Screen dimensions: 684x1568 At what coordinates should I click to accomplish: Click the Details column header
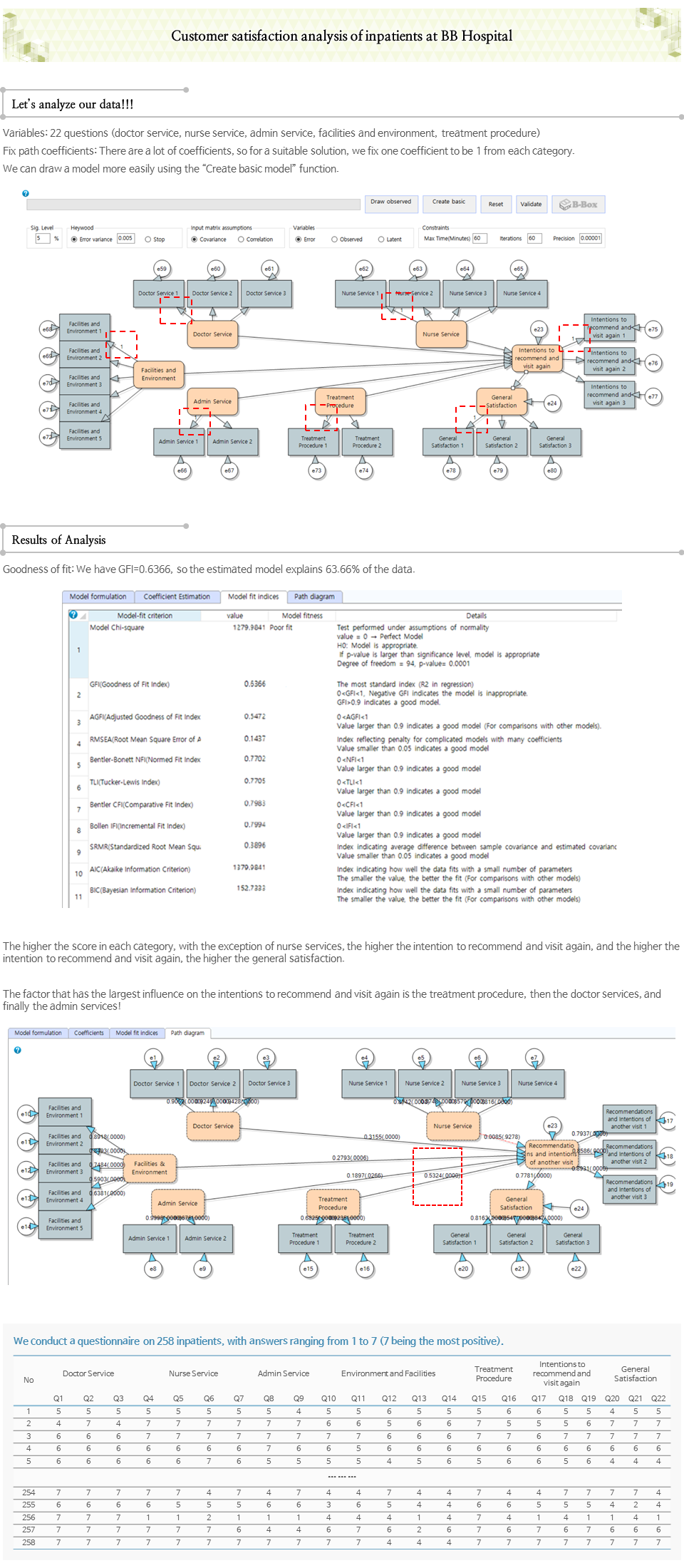click(477, 616)
